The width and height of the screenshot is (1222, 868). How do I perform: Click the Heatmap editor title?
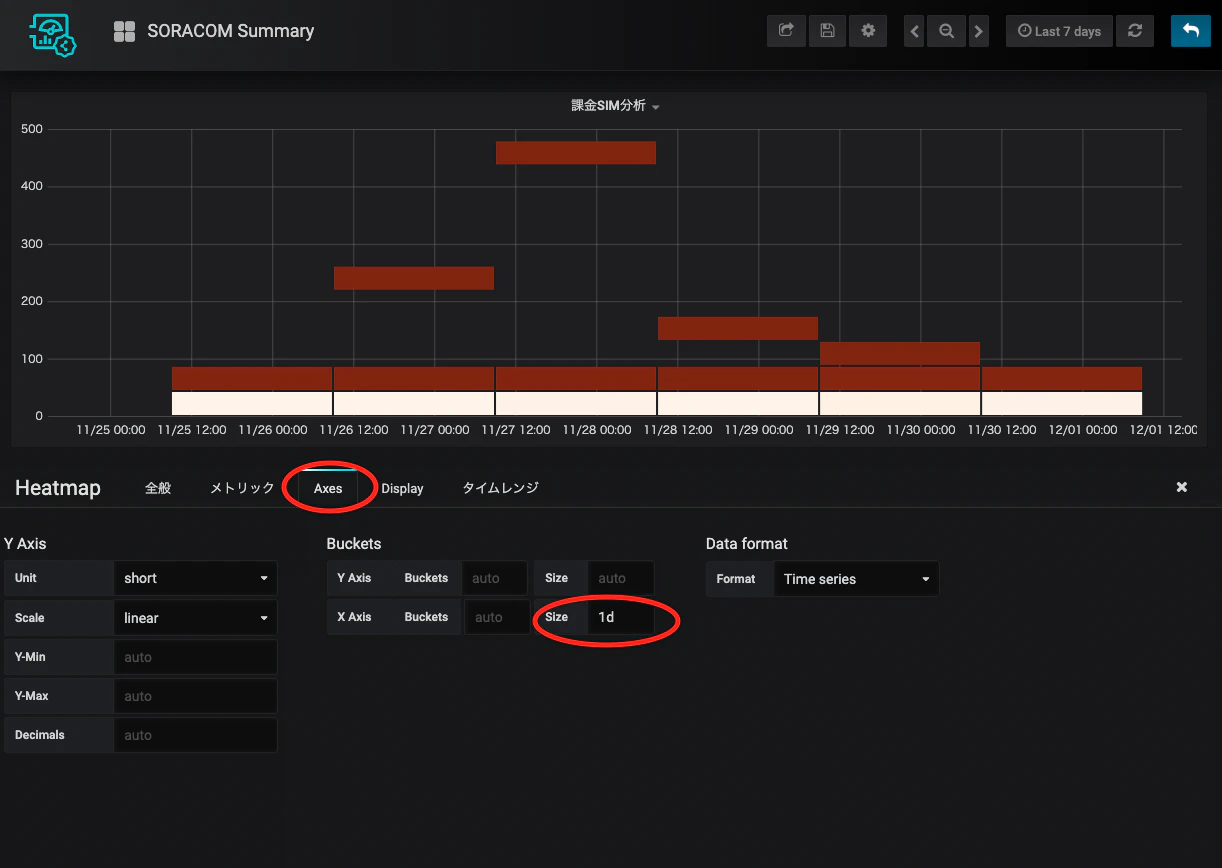(58, 488)
